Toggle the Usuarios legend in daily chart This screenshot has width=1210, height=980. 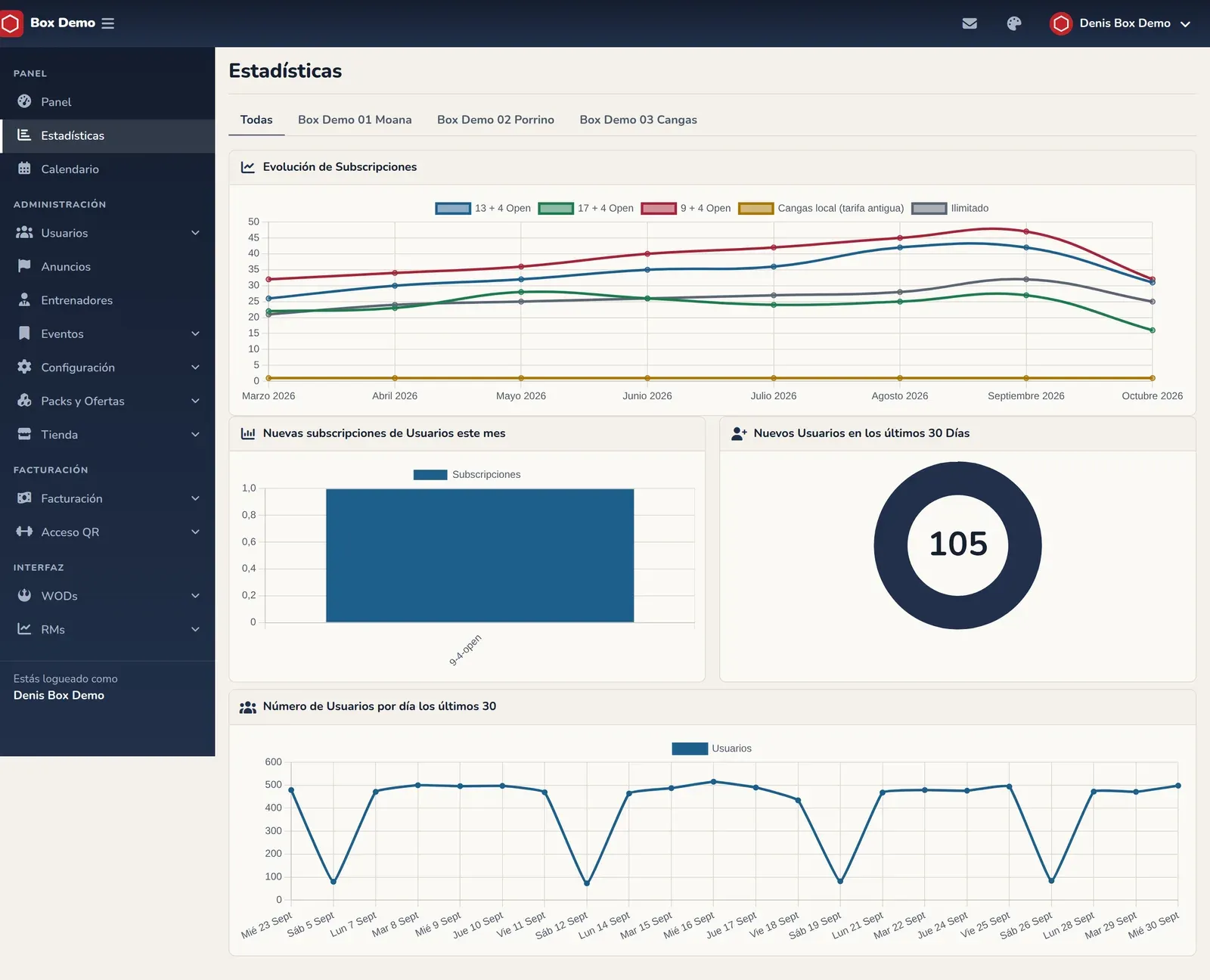(712, 749)
